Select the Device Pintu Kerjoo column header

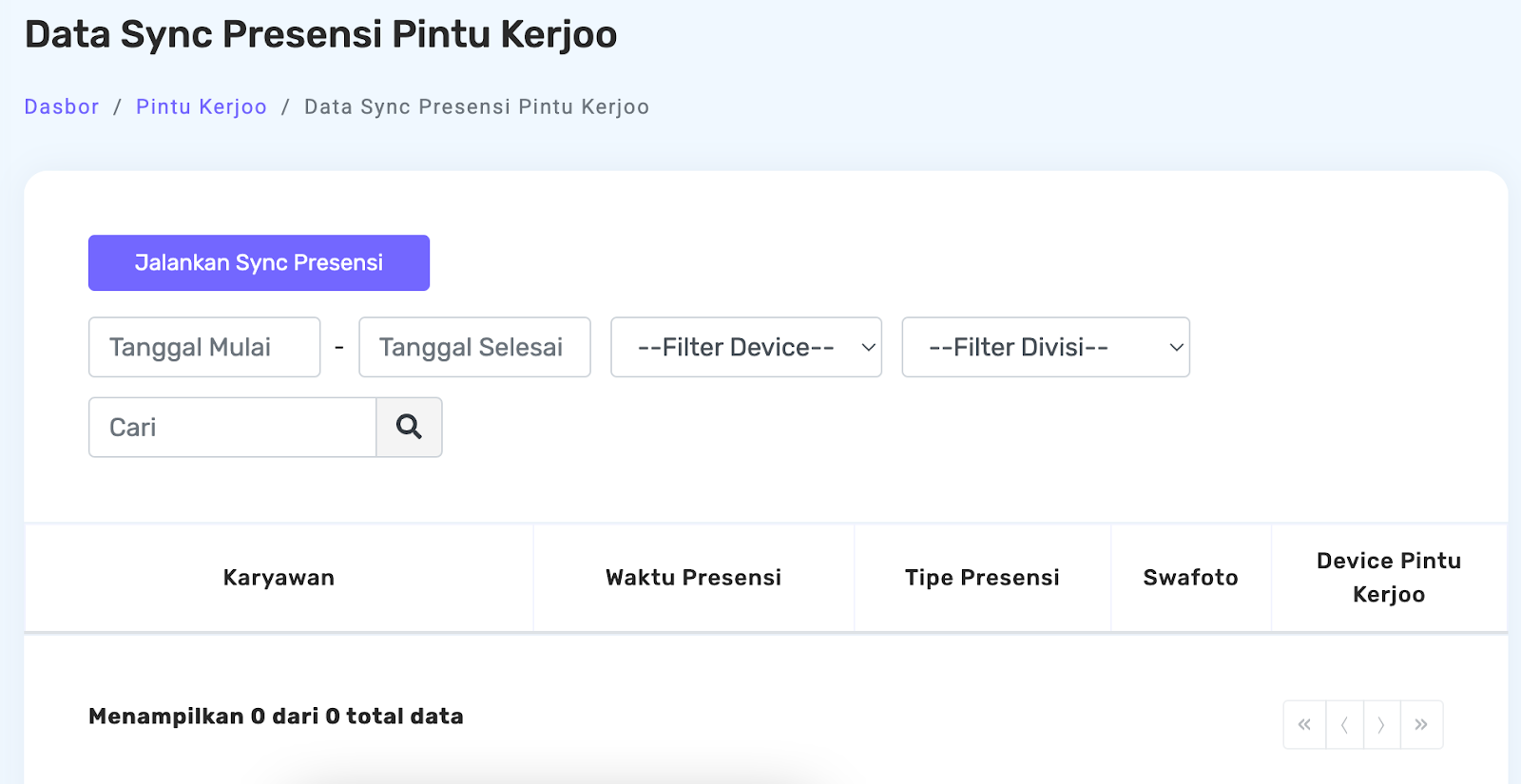(x=1388, y=578)
